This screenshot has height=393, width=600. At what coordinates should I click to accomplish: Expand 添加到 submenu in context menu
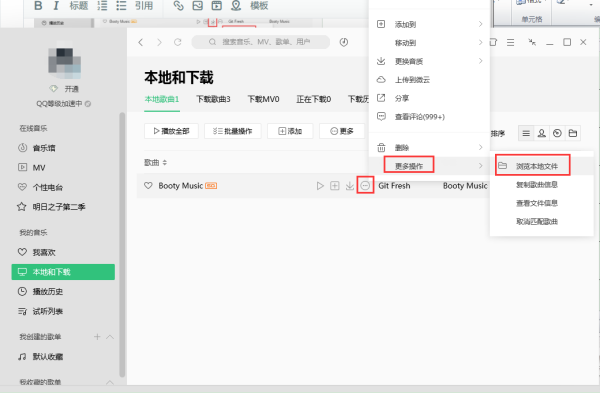(x=429, y=24)
